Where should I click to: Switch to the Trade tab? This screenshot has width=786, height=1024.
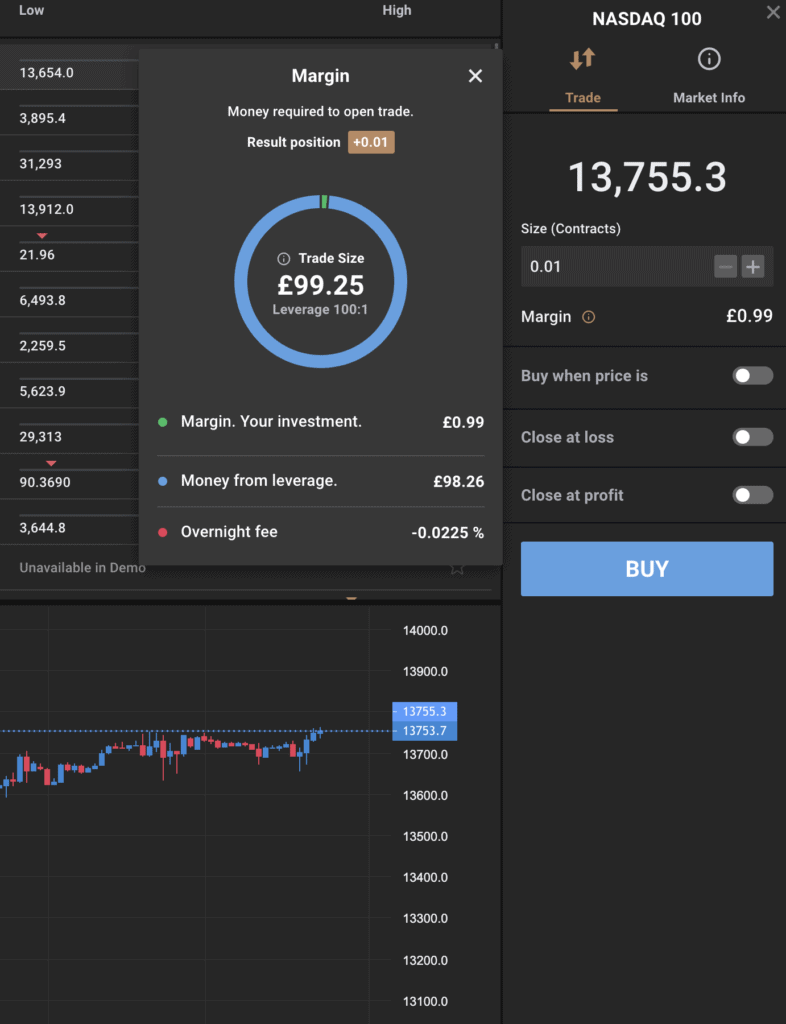[583, 97]
